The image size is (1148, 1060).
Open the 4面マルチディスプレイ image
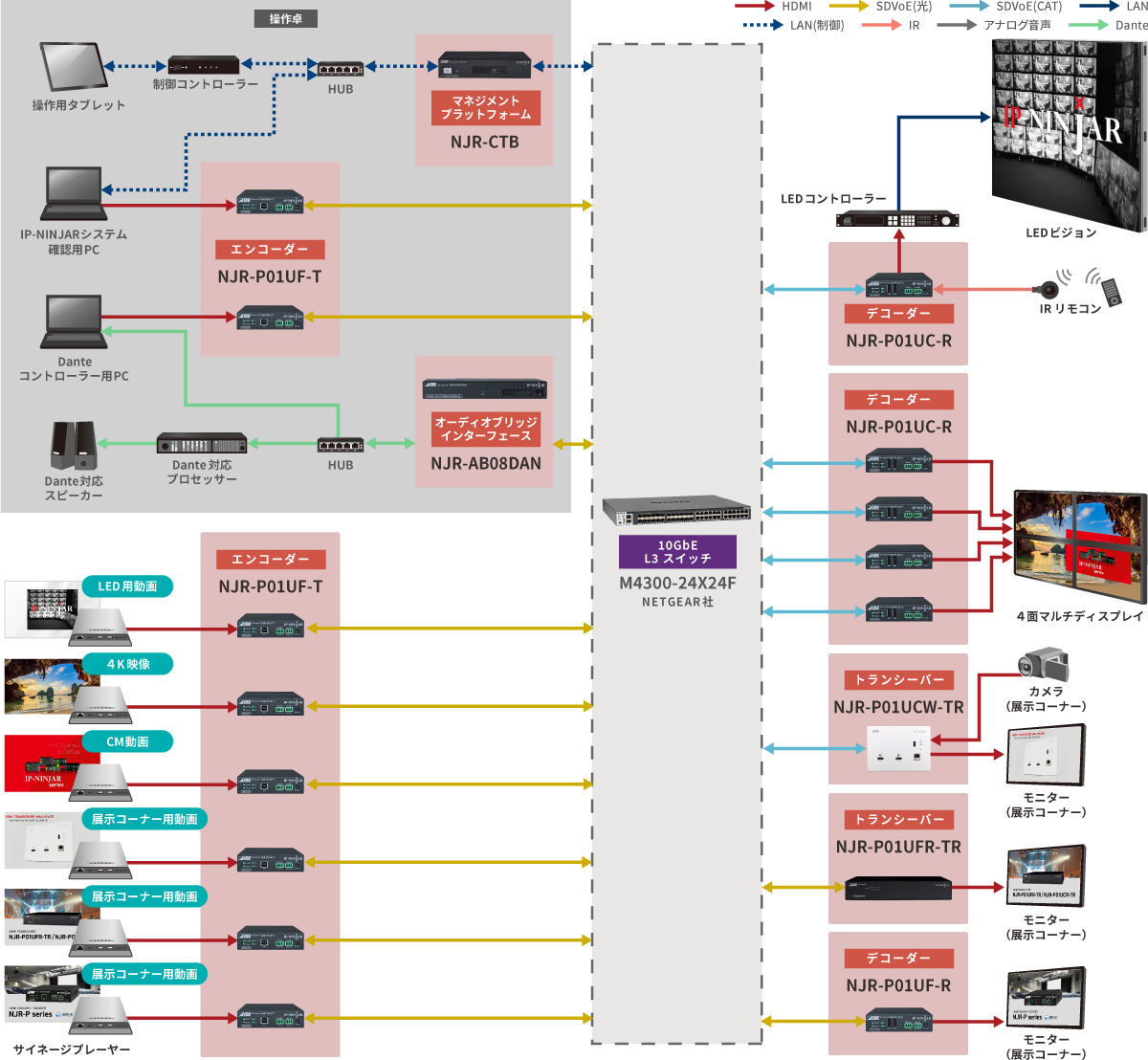[x=1079, y=546]
